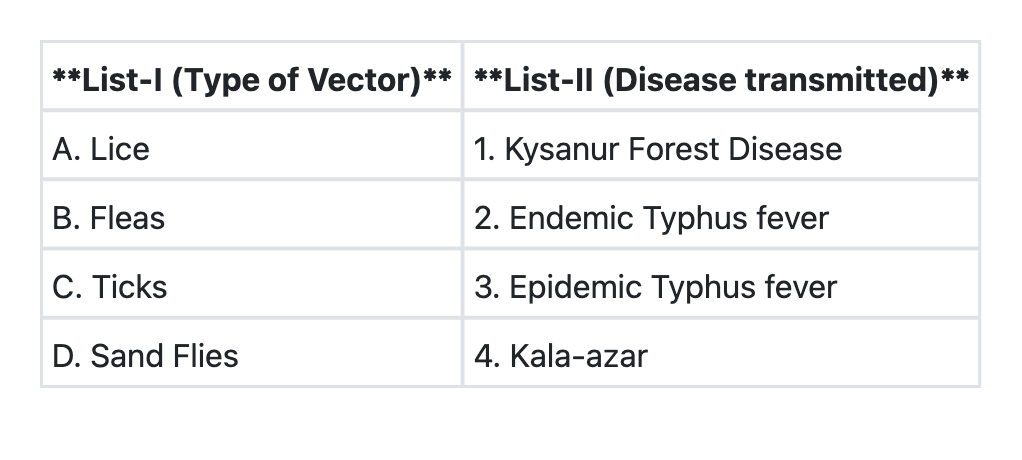Select the 'D. Sand Flies' cell

(251, 356)
